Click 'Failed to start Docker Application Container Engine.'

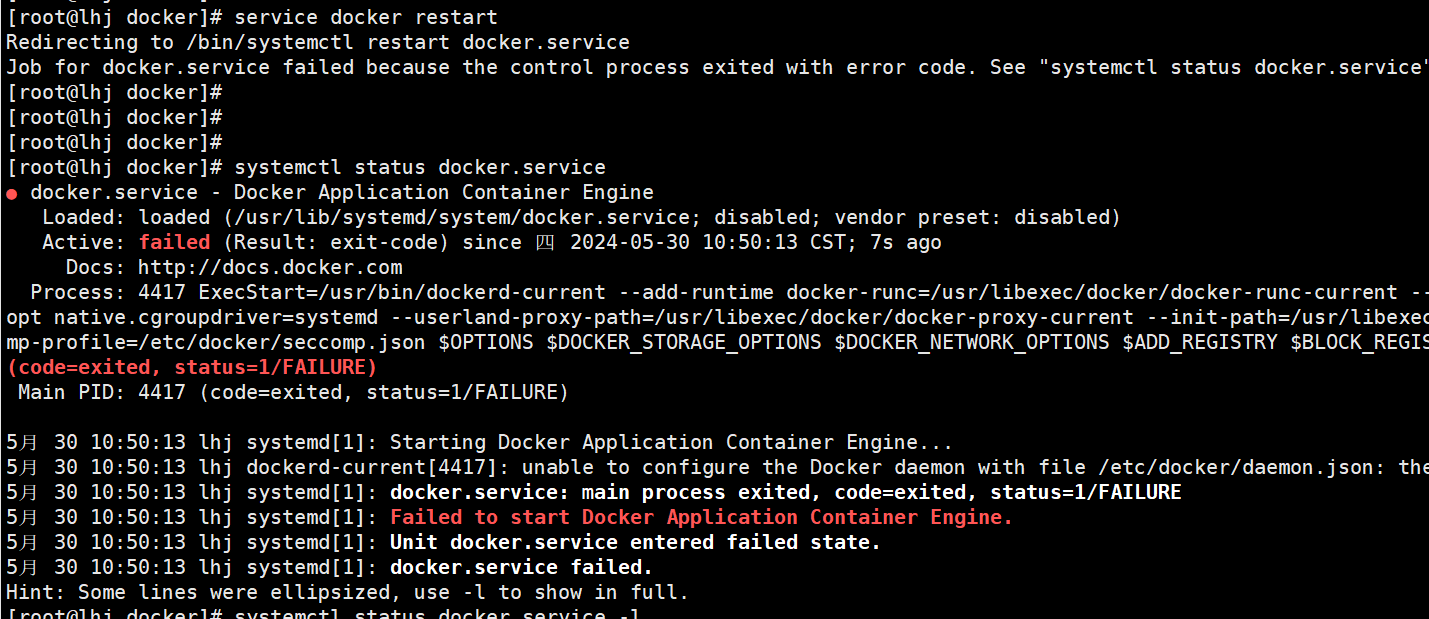[x=702, y=517]
